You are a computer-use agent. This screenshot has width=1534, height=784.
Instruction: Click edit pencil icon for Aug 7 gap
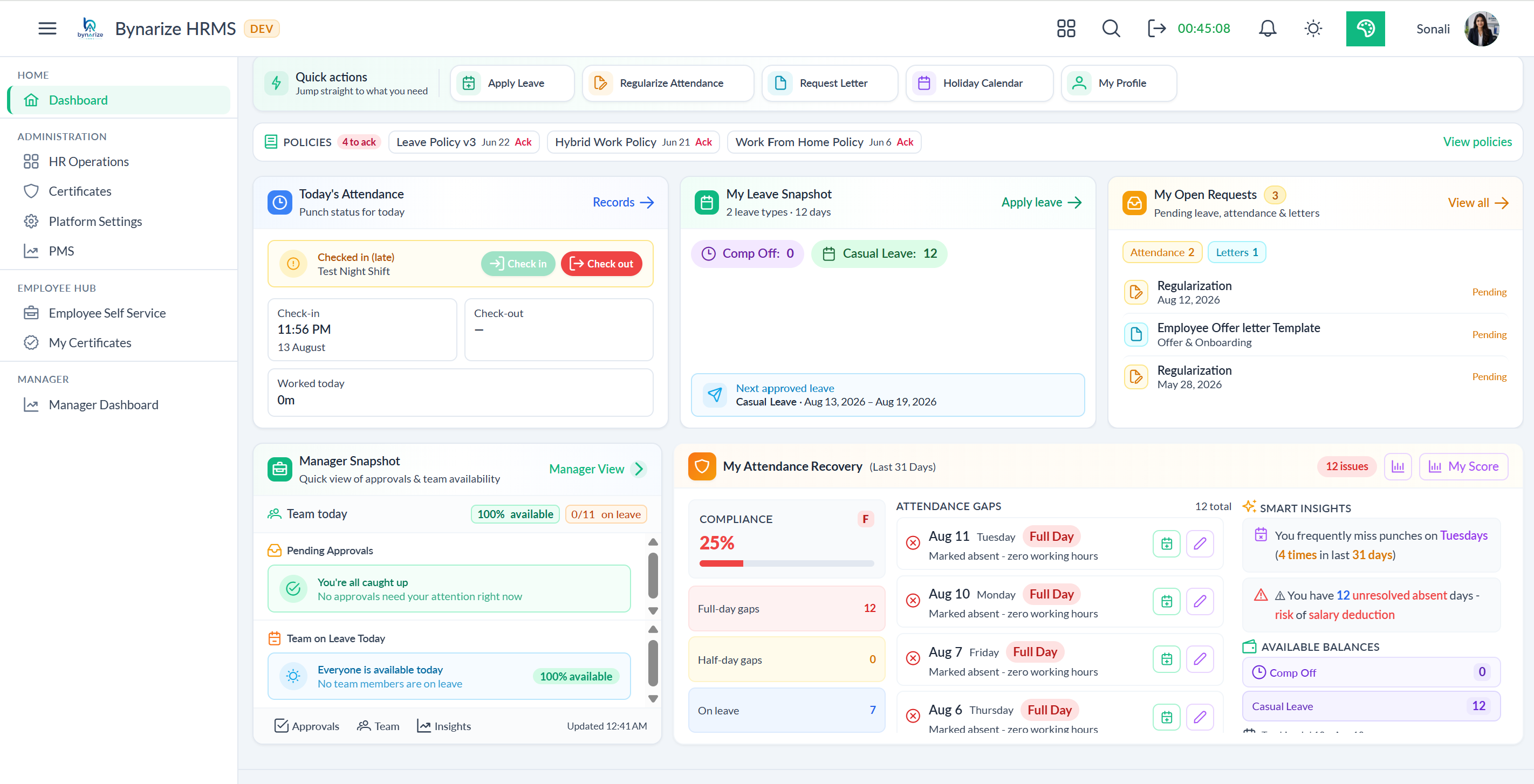(1200, 659)
